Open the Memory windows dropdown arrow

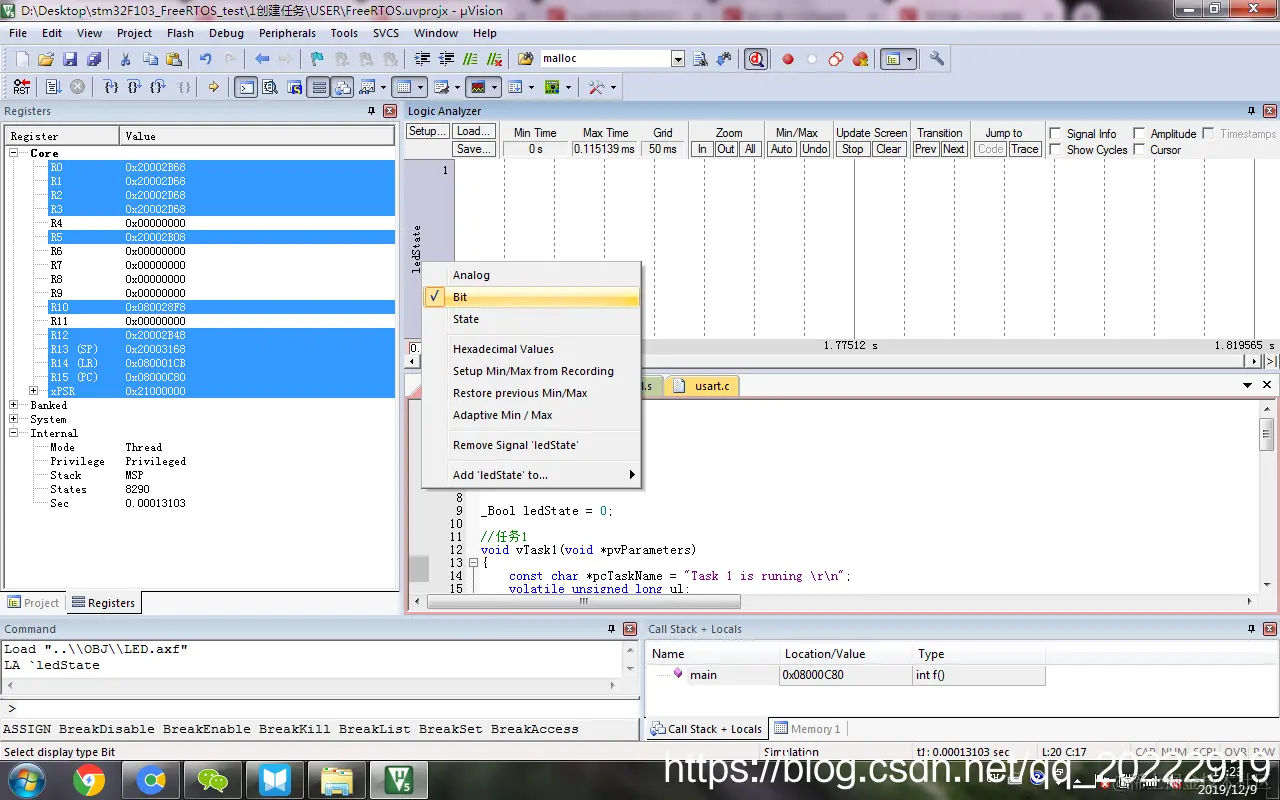pyautogui.click(x=421, y=87)
